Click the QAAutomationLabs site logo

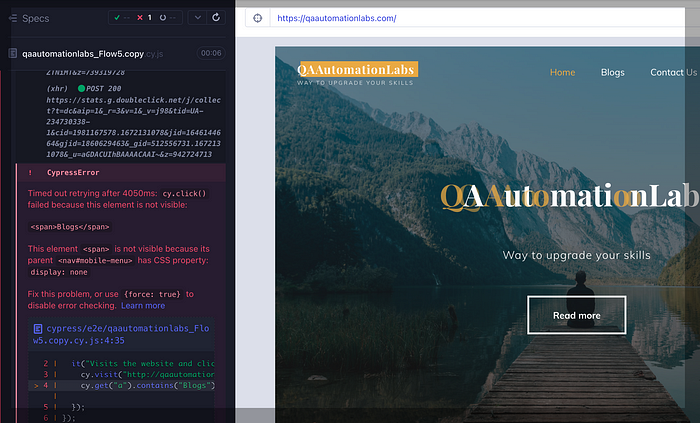pyautogui.click(x=358, y=70)
